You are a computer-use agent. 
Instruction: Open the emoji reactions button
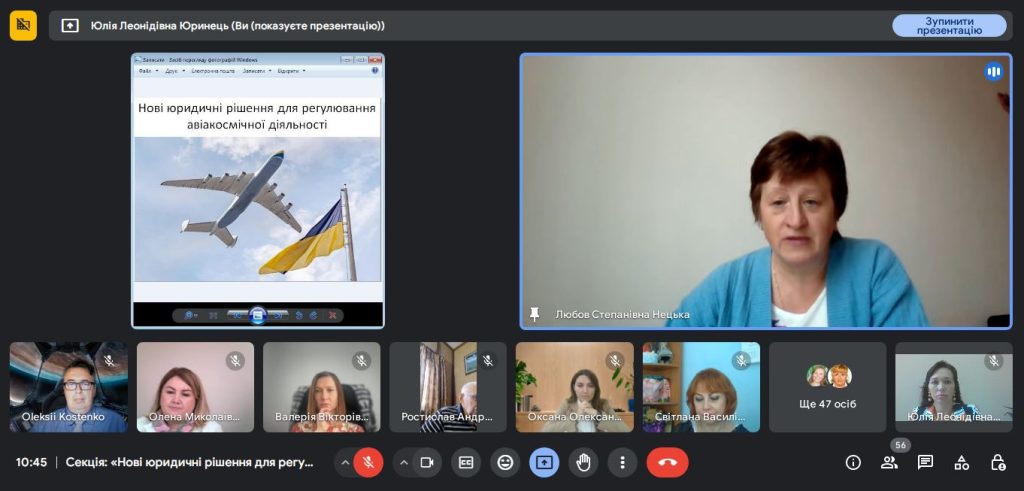[x=505, y=462]
